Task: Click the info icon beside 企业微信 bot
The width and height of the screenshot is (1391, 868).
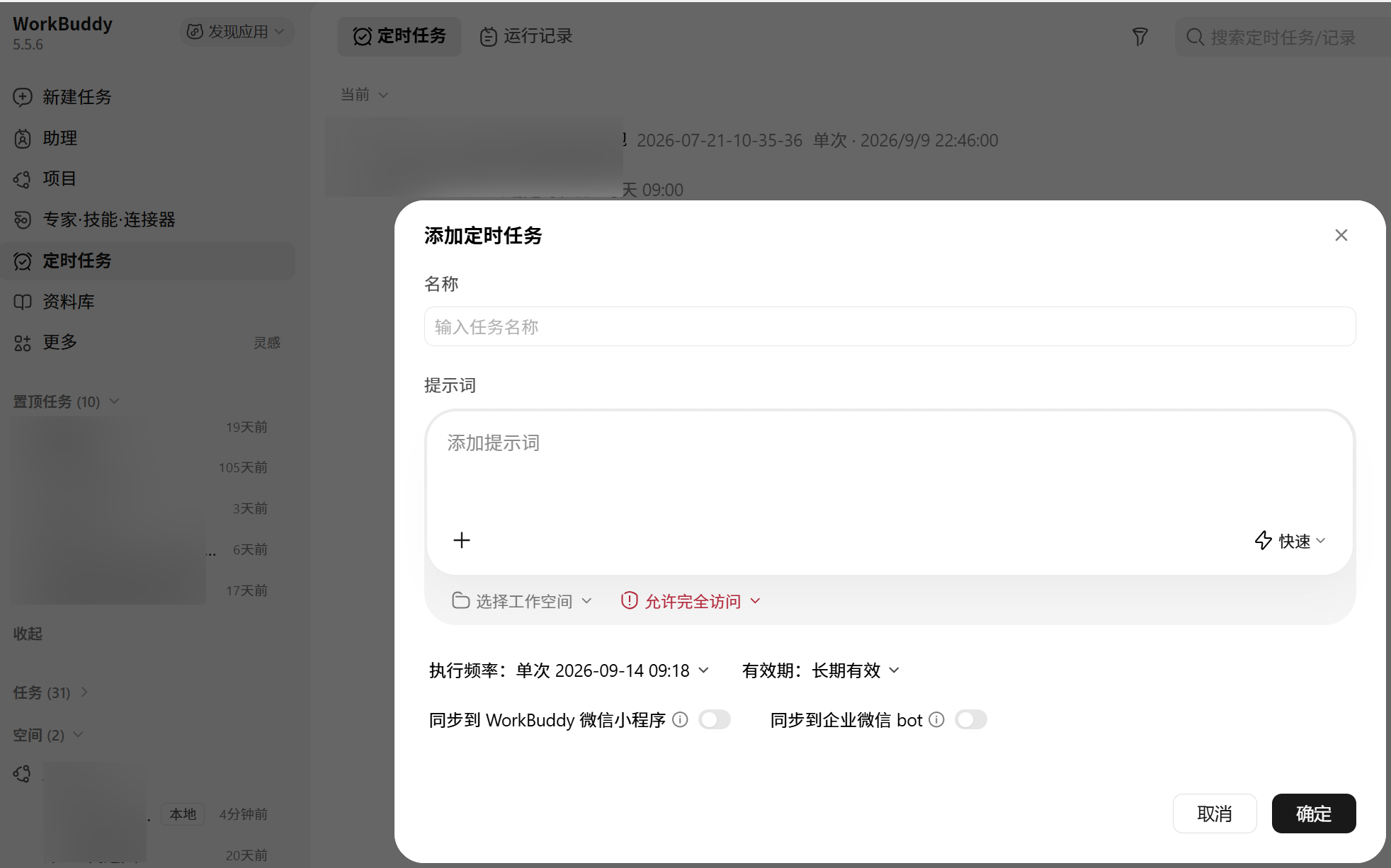Action: point(936,720)
